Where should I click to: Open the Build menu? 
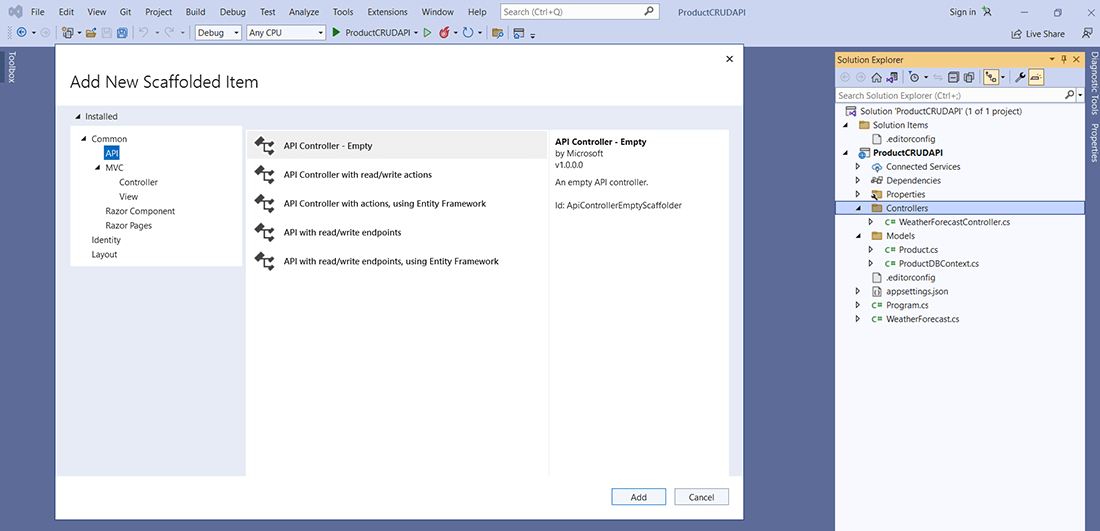click(x=195, y=12)
